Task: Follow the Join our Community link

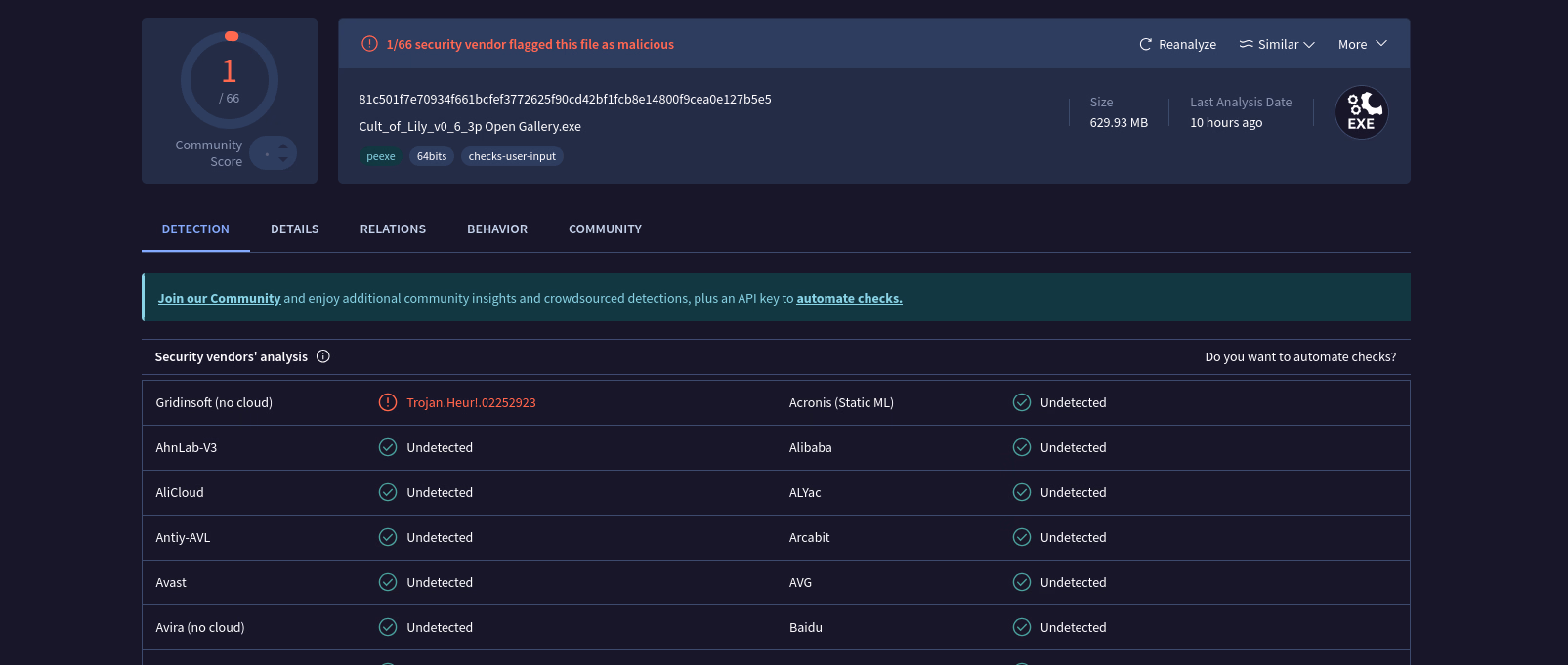Action: coord(219,299)
